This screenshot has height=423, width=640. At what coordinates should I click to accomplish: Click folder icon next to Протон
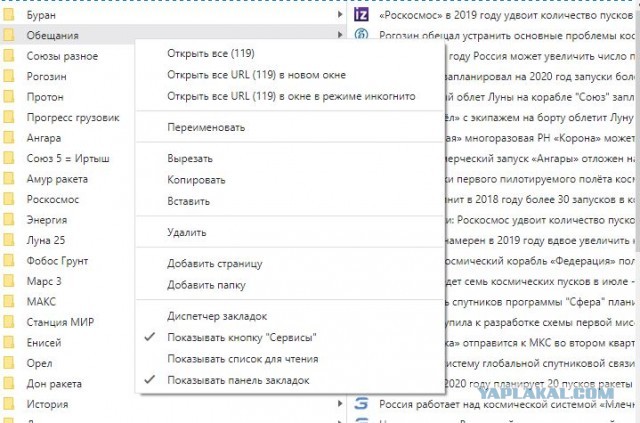pos(9,97)
